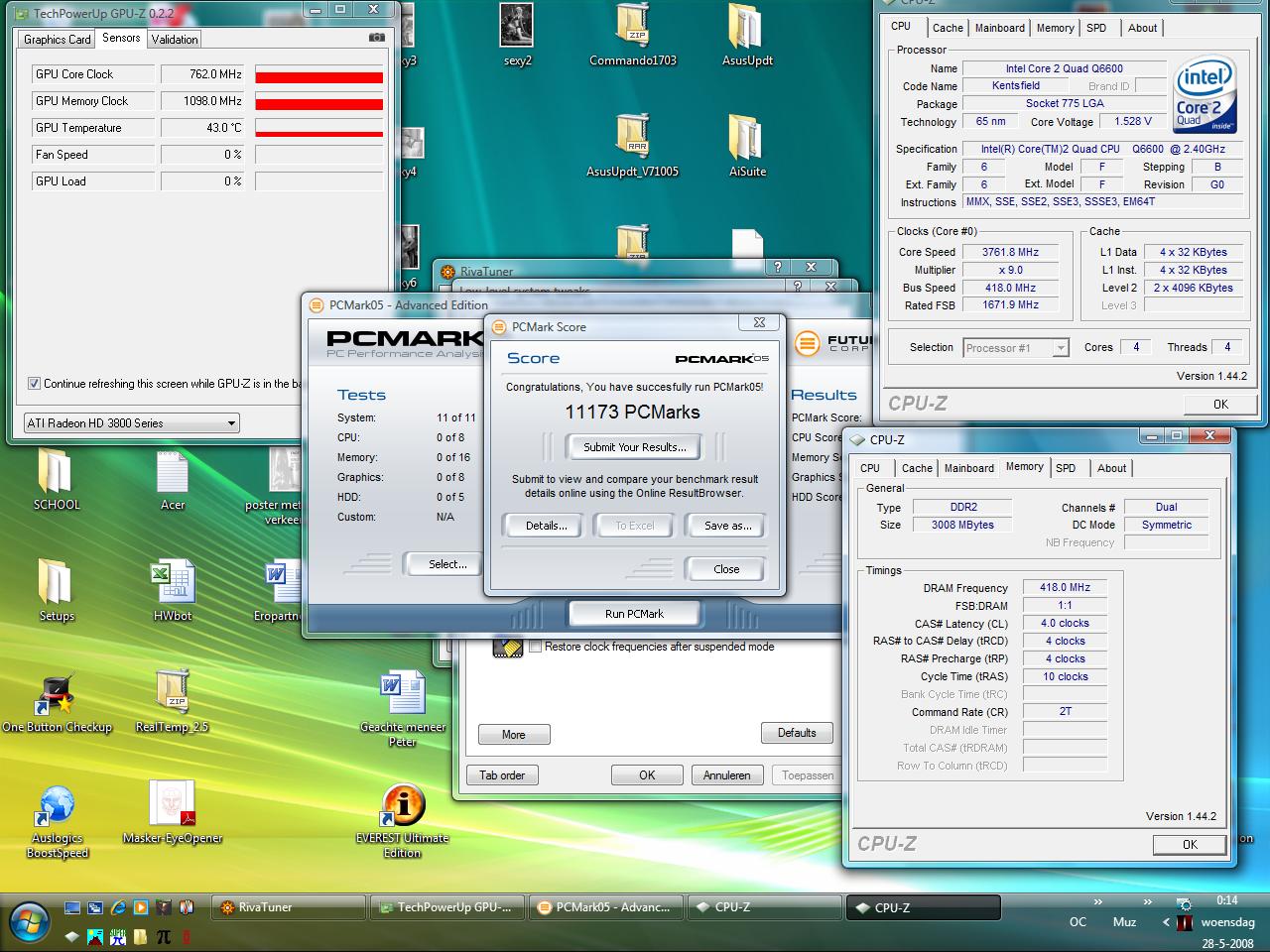Open the Setups folder icon

57,591
